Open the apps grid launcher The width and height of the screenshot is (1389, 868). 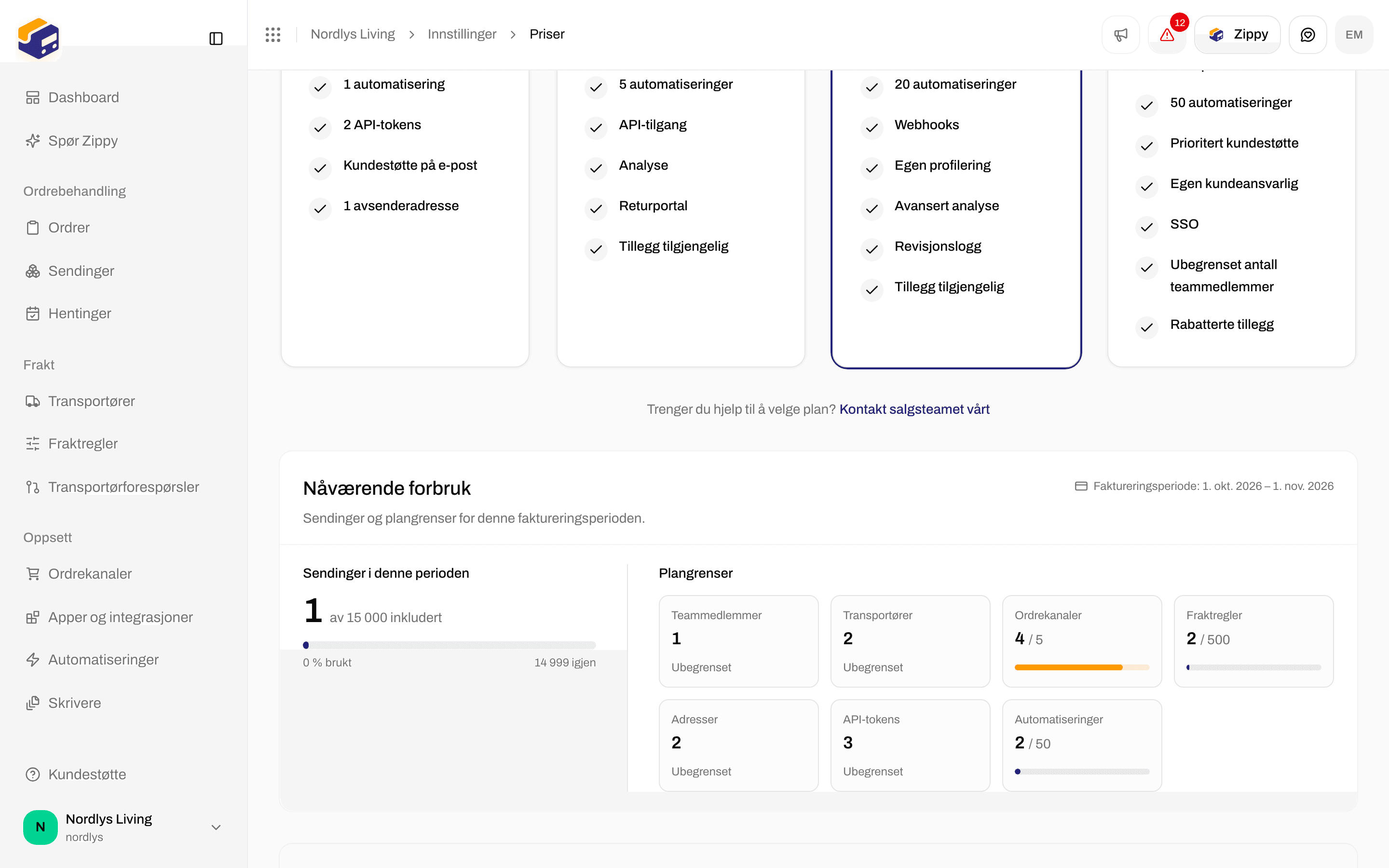(272, 34)
